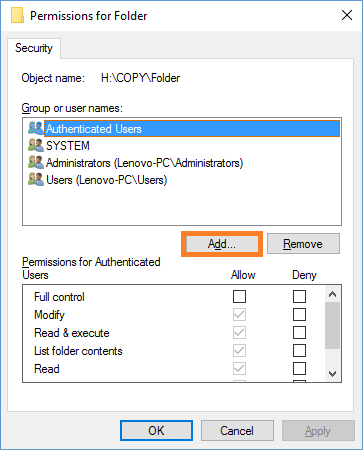Close the Permissions for Folder dialog

347,15
